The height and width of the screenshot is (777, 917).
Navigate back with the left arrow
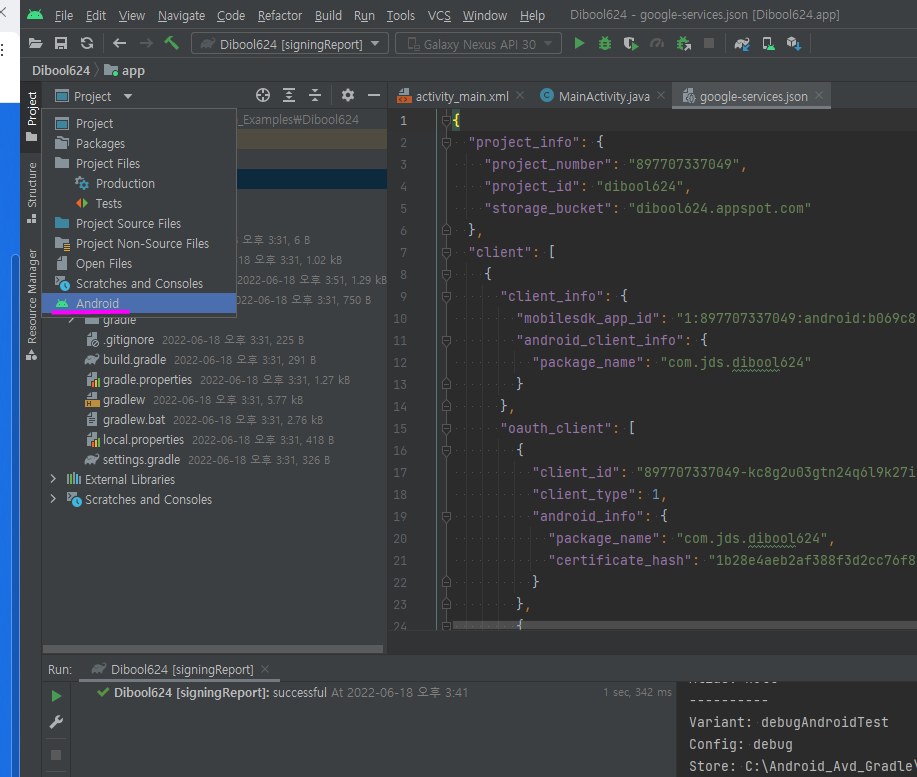(x=119, y=43)
